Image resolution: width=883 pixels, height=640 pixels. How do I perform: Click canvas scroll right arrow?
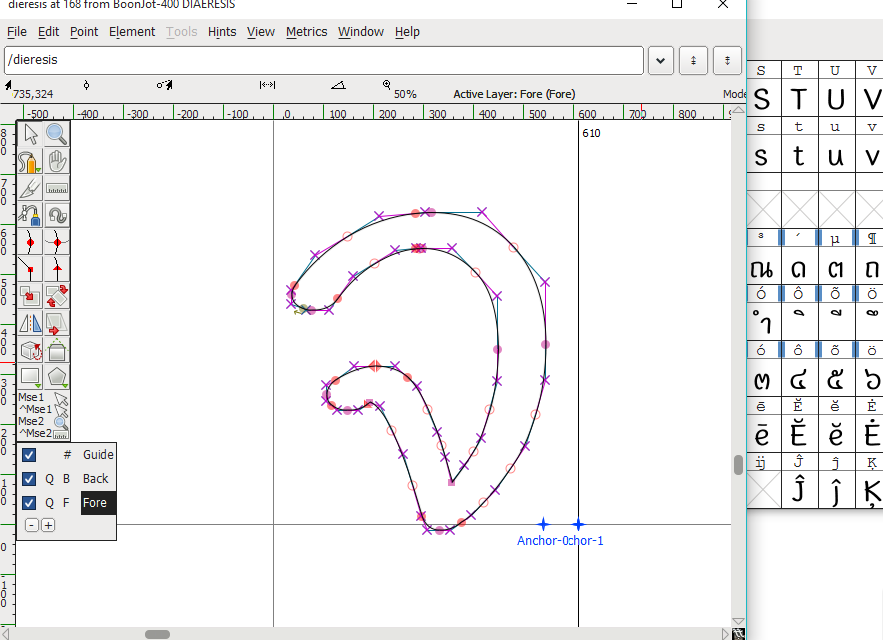click(x=725, y=634)
